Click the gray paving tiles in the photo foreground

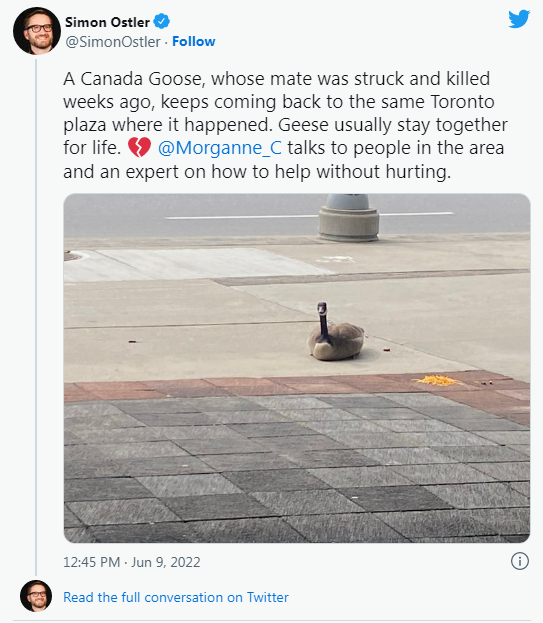tap(297, 469)
